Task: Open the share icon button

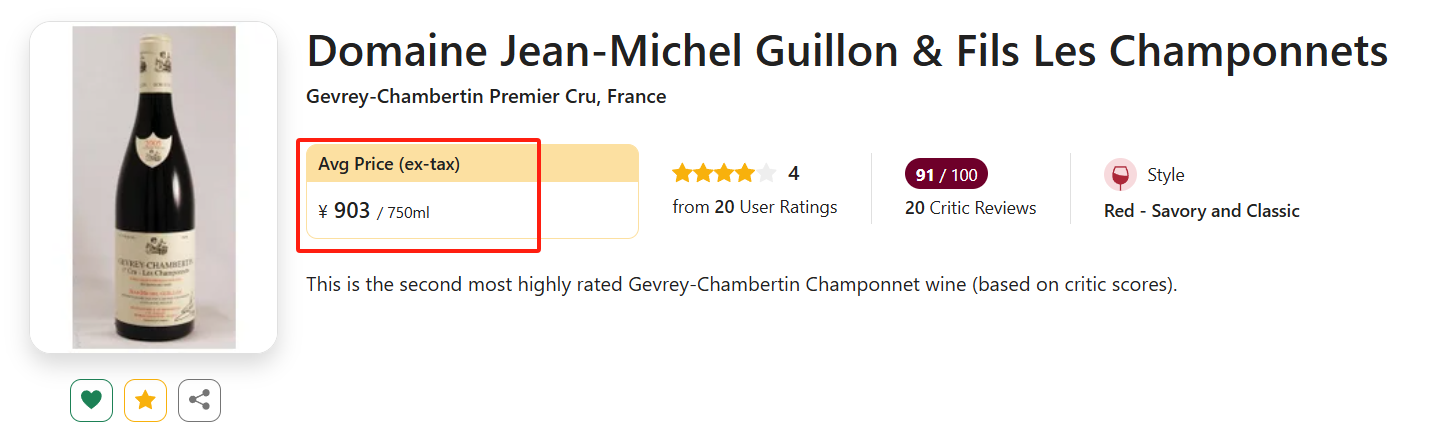Action: pos(199,401)
